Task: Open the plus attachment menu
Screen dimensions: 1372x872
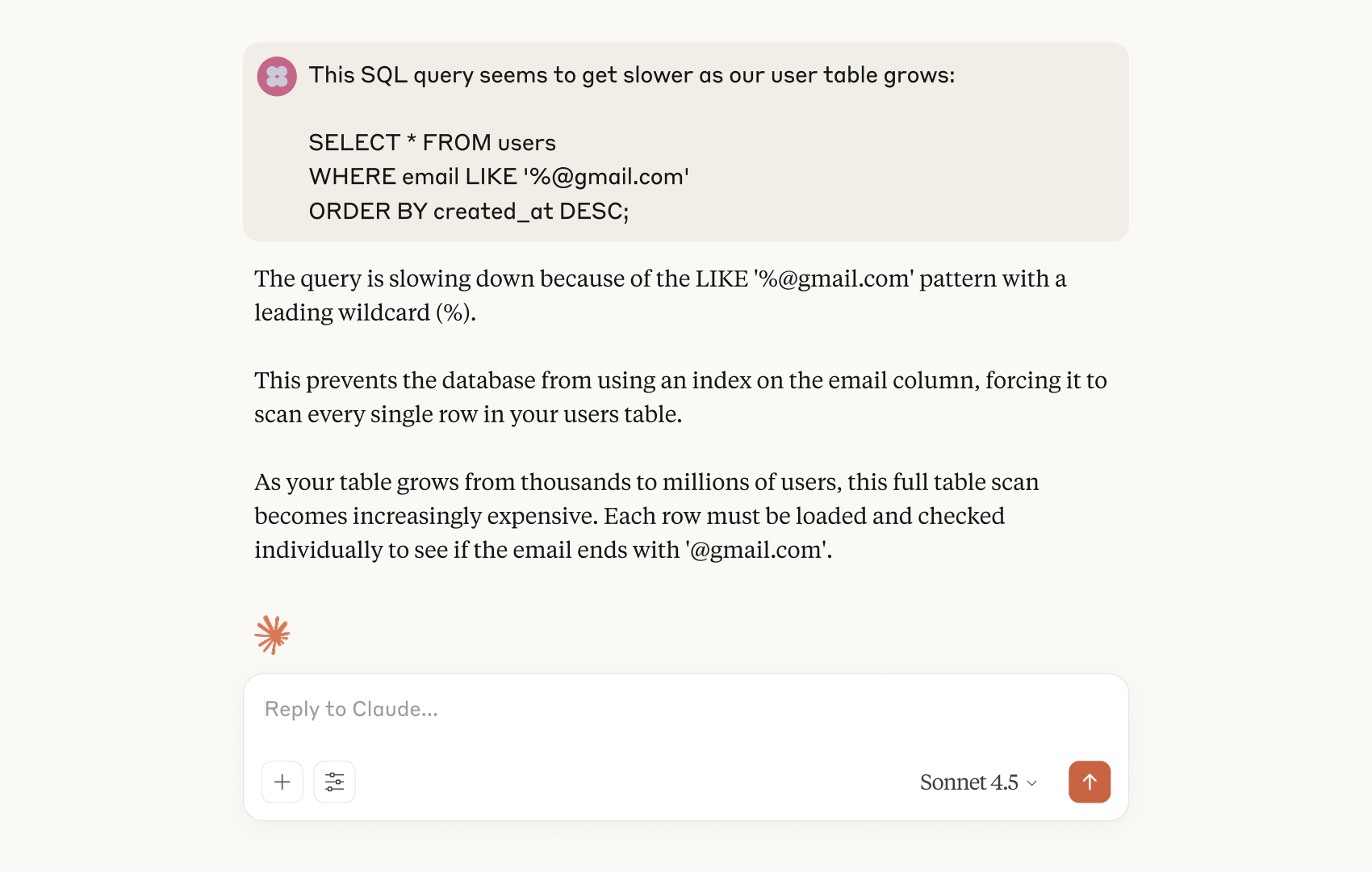Action: pos(282,782)
